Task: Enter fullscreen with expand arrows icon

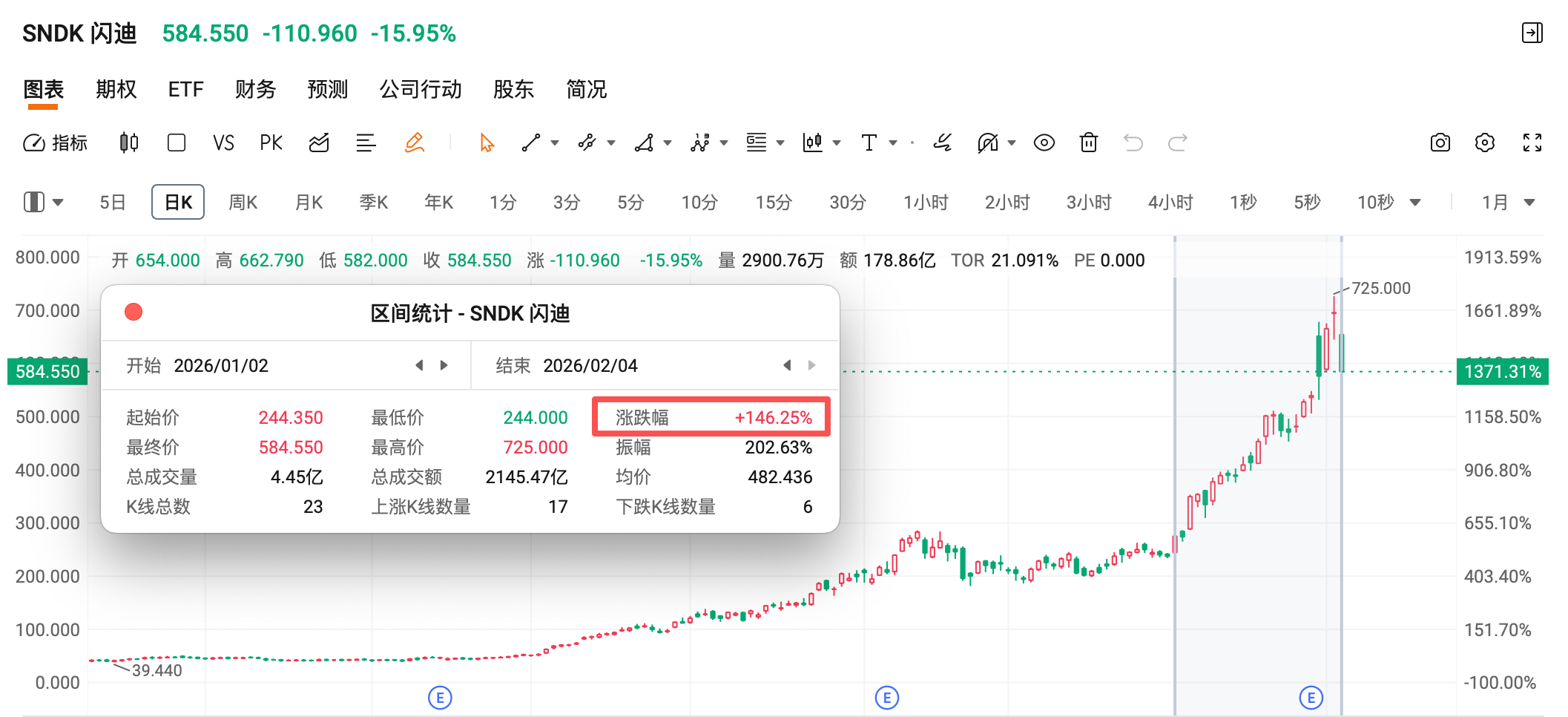Action: point(1532,143)
